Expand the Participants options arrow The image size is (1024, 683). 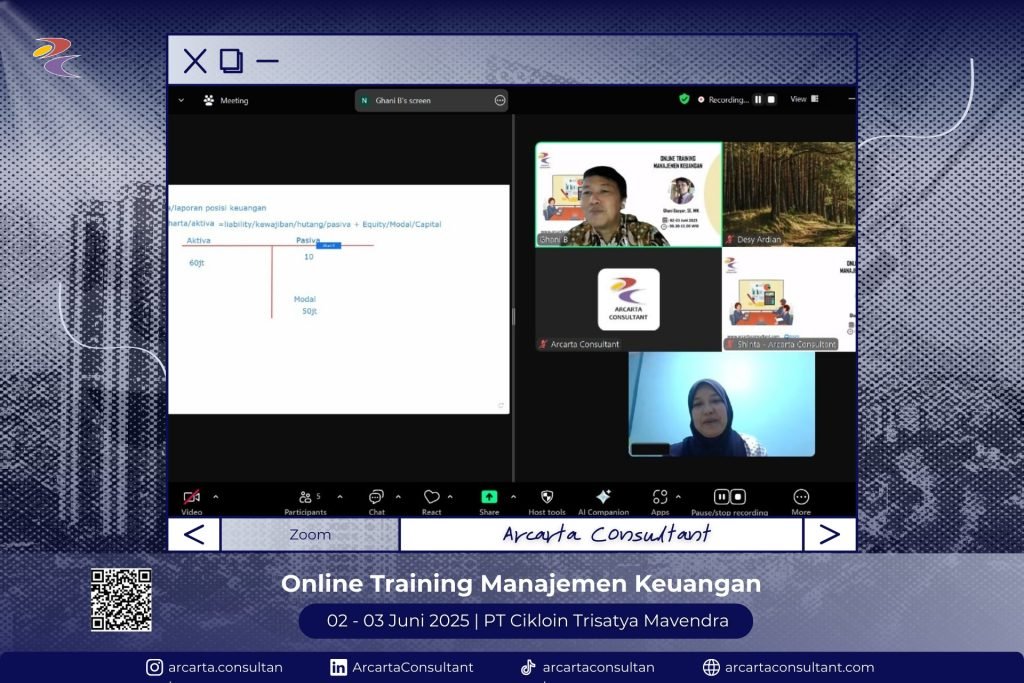coord(340,497)
